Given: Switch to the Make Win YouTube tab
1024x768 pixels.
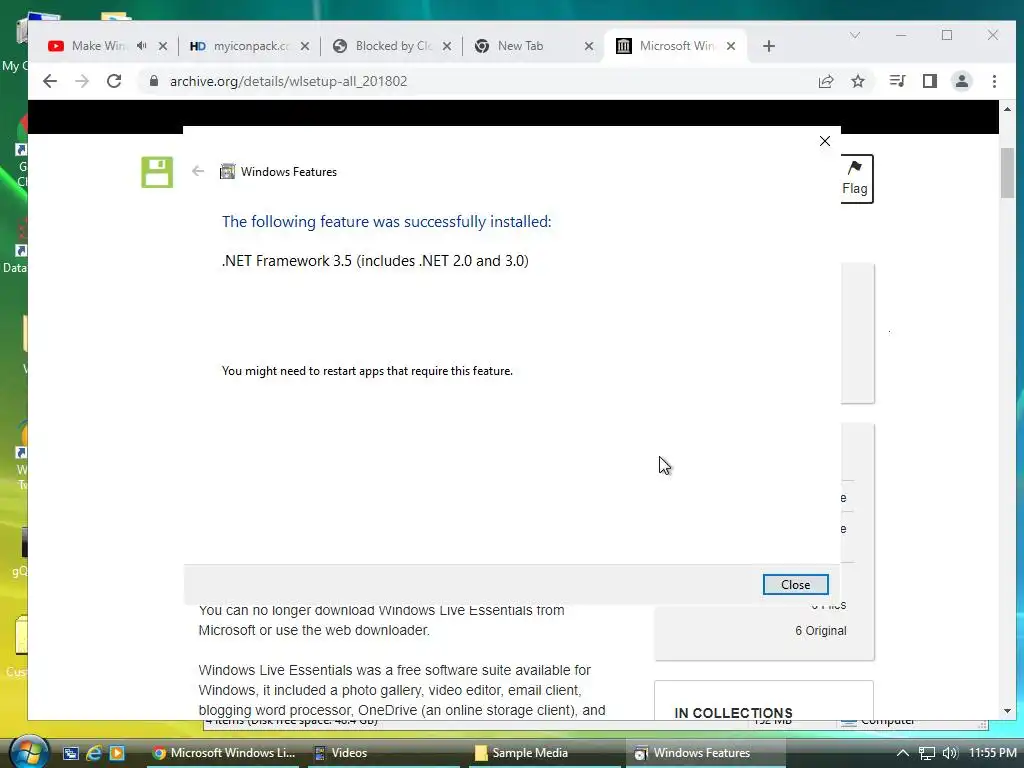Looking at the screenshot, I should click(97, 46).
